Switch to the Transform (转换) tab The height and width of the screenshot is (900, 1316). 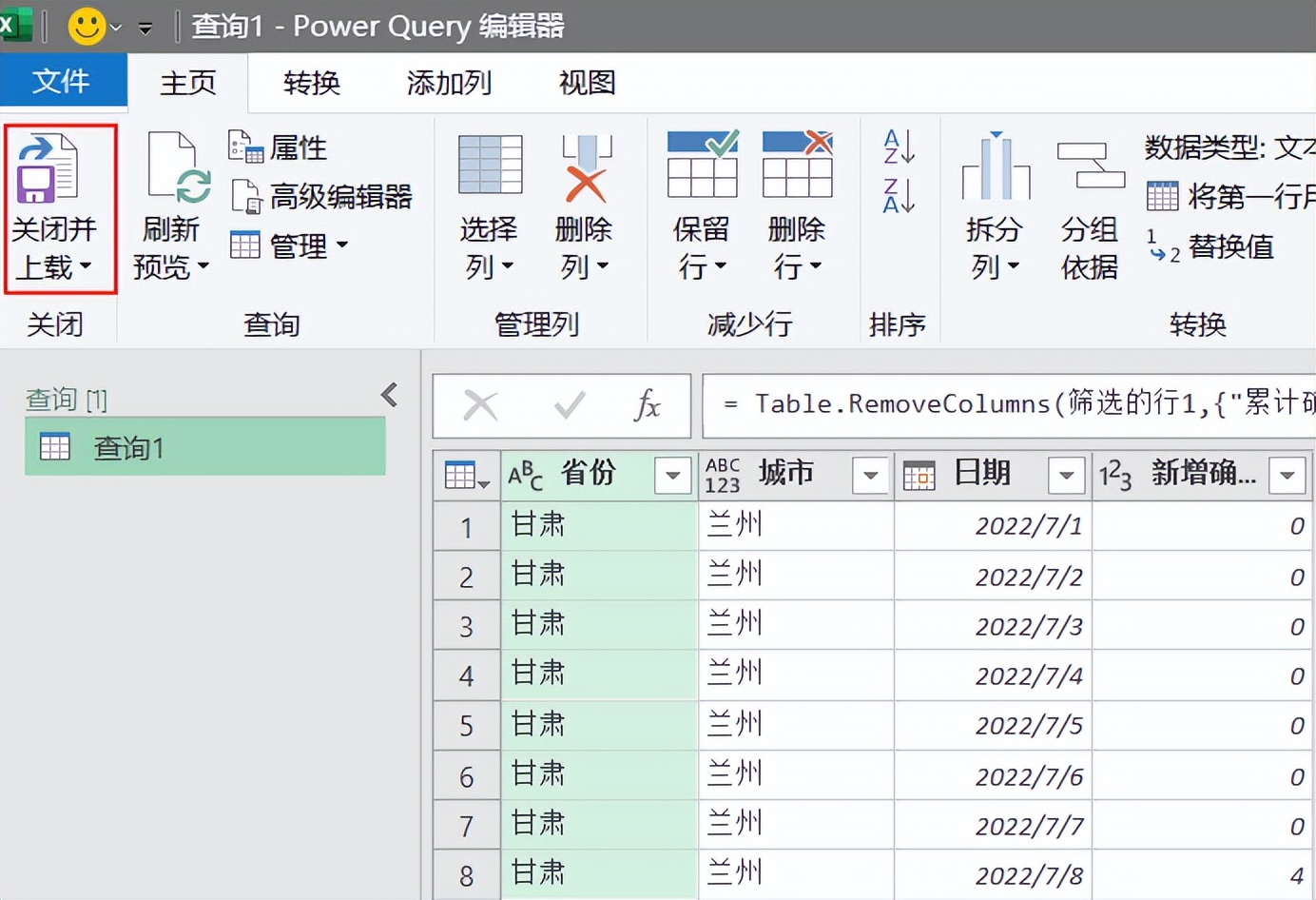(312, 83)
